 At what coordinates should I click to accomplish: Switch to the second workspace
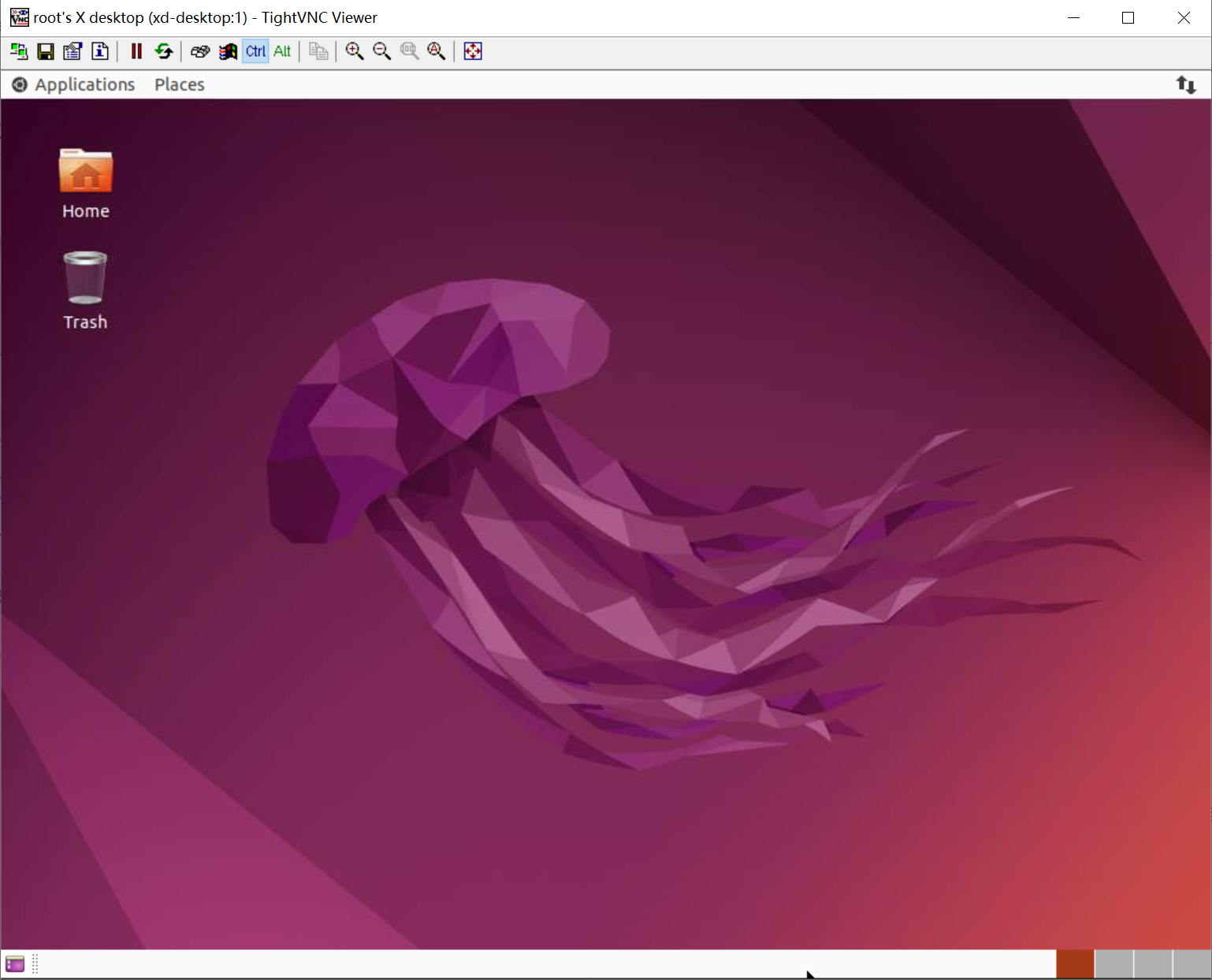click(1114, 964)
